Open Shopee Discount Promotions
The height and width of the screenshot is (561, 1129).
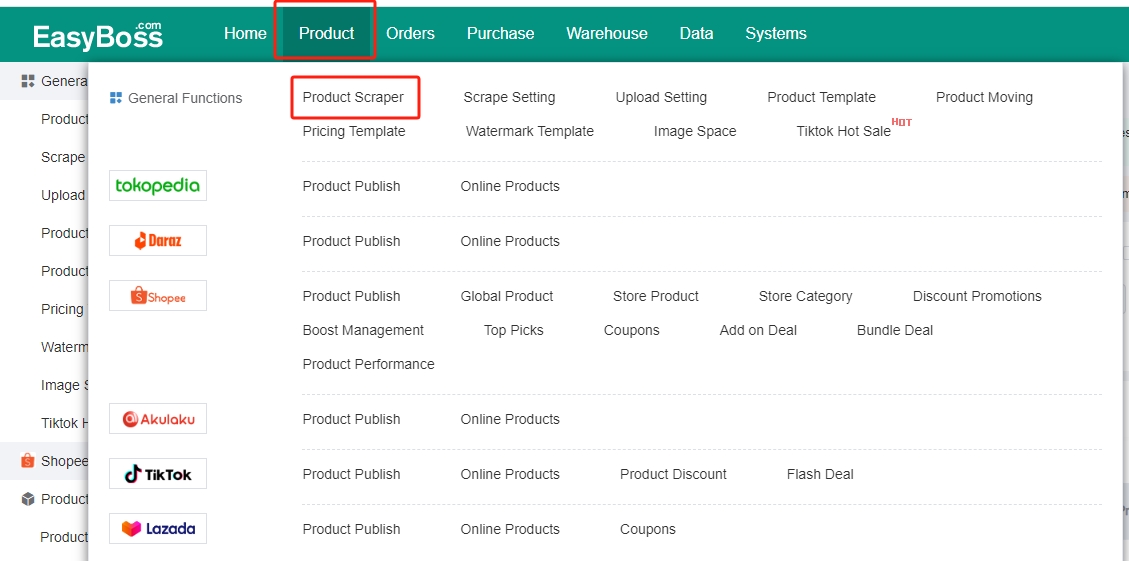pyautogui.click(x=977, y=296)
